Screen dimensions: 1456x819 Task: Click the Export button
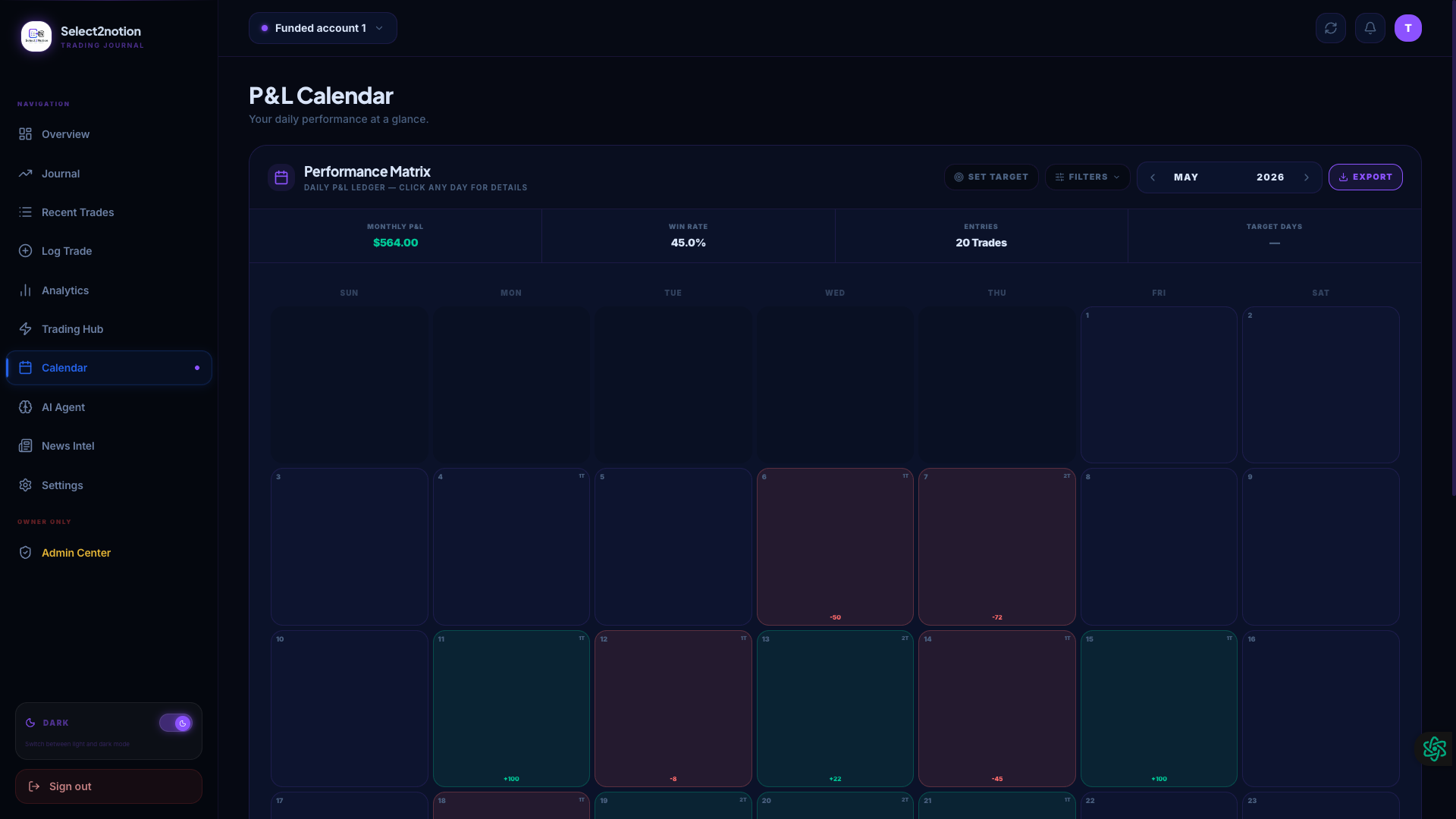(1365, 177)
